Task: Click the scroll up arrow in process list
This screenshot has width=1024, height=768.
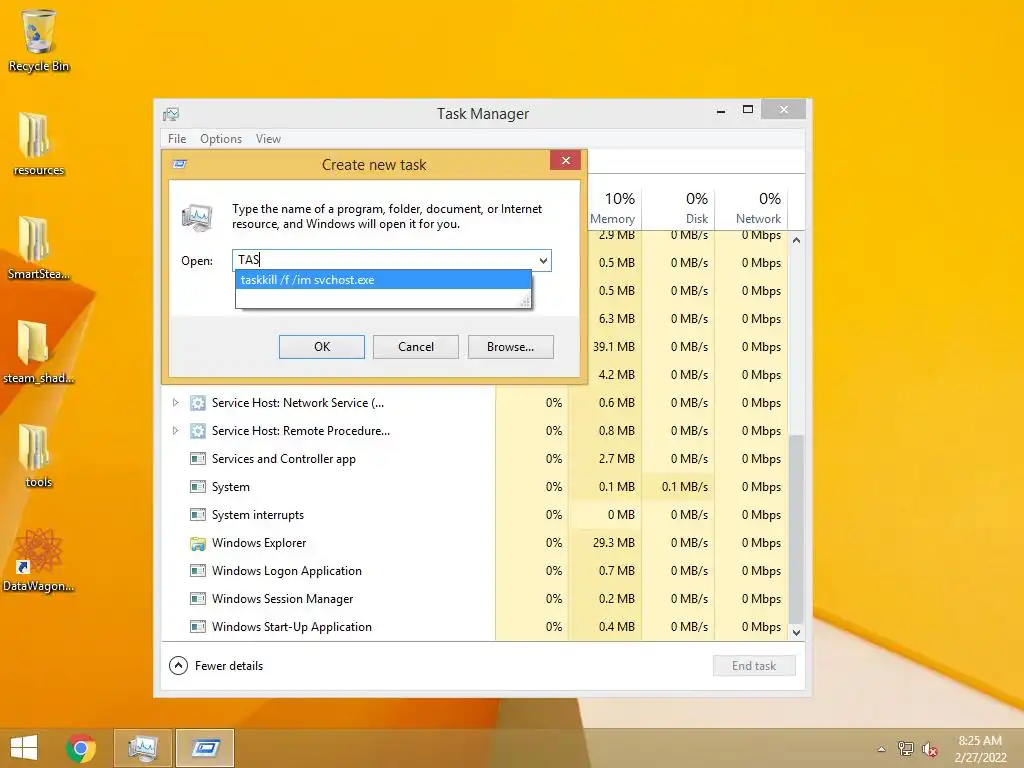Action: (796, 240)
